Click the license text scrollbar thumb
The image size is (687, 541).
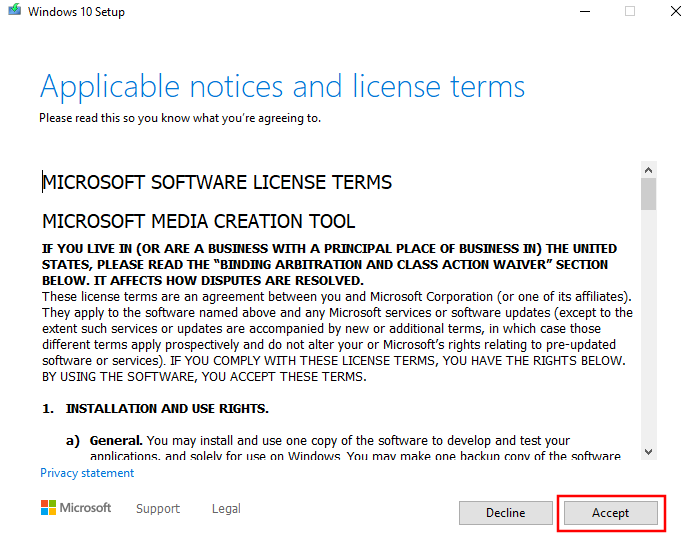[648, 194]
